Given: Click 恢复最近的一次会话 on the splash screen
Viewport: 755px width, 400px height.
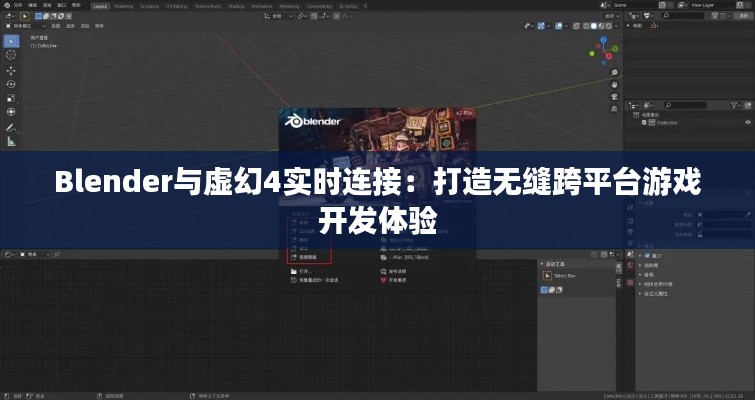Looking at the screenshot, I should coord(314,280).
